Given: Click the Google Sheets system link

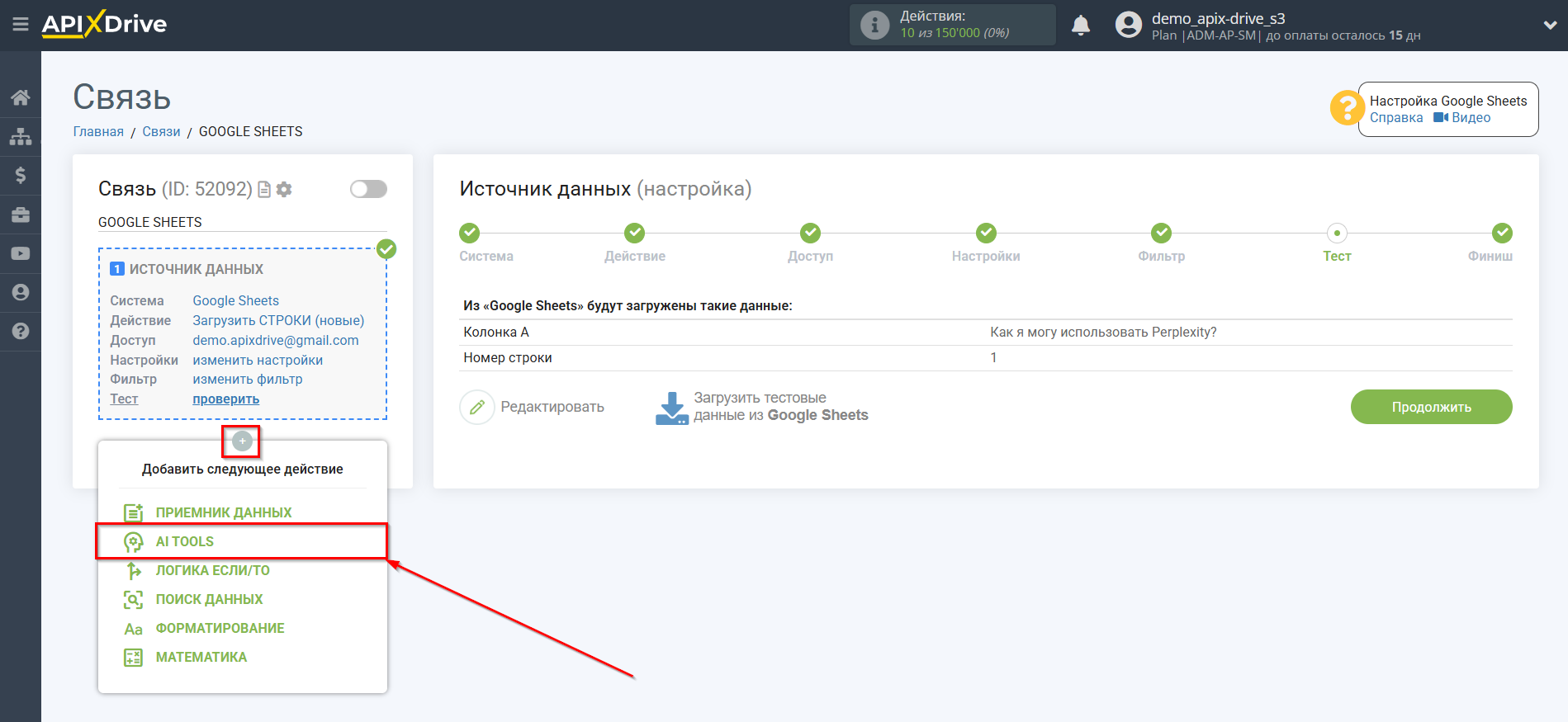Looking at the screenshot, I should (x=235, y=301).
